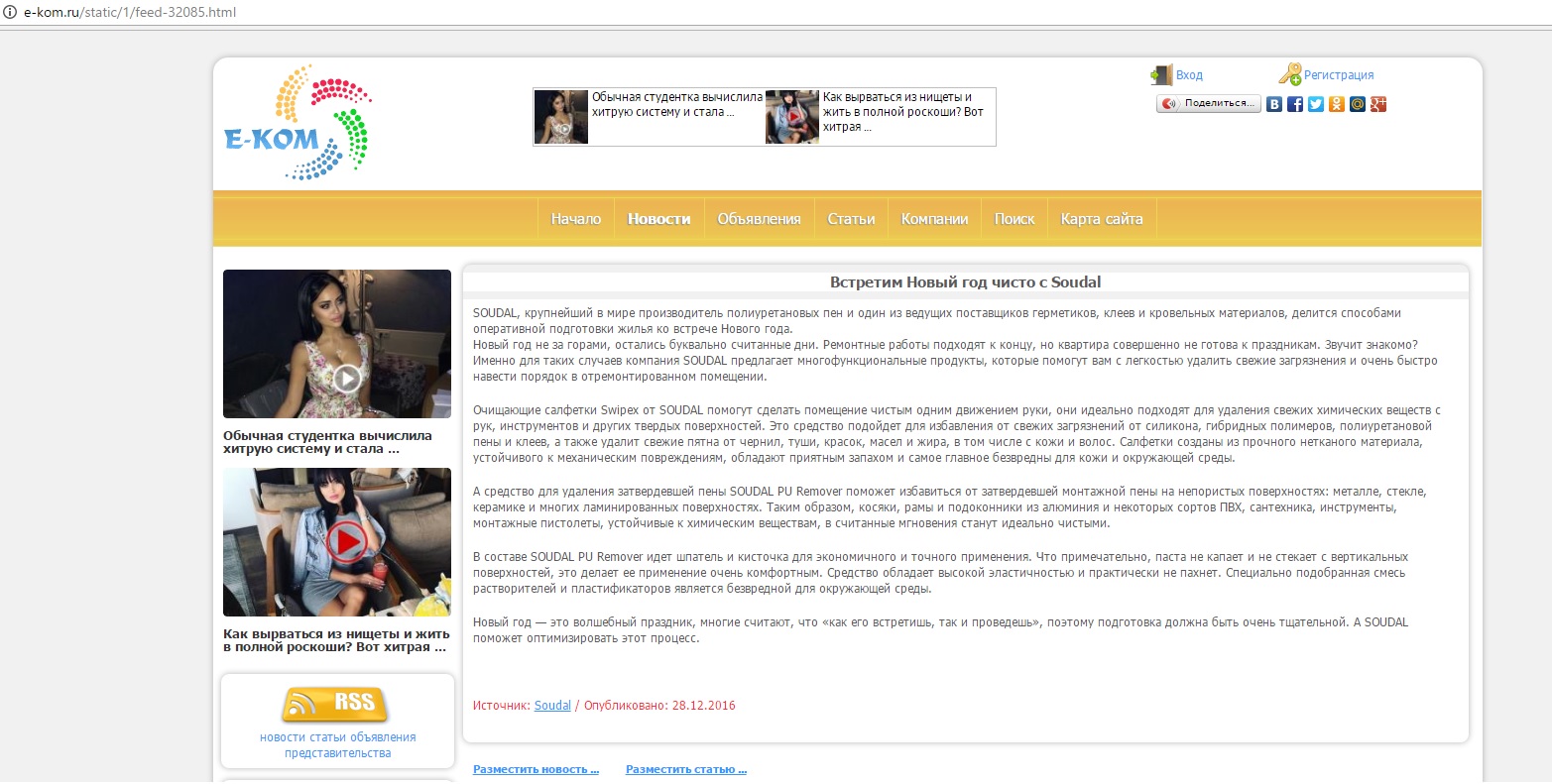The image size is (1552, 784).
Task: Open top banner thumbnail beside 'Как вырваться'
Action: pyautogui.click(x=792, y=117)
